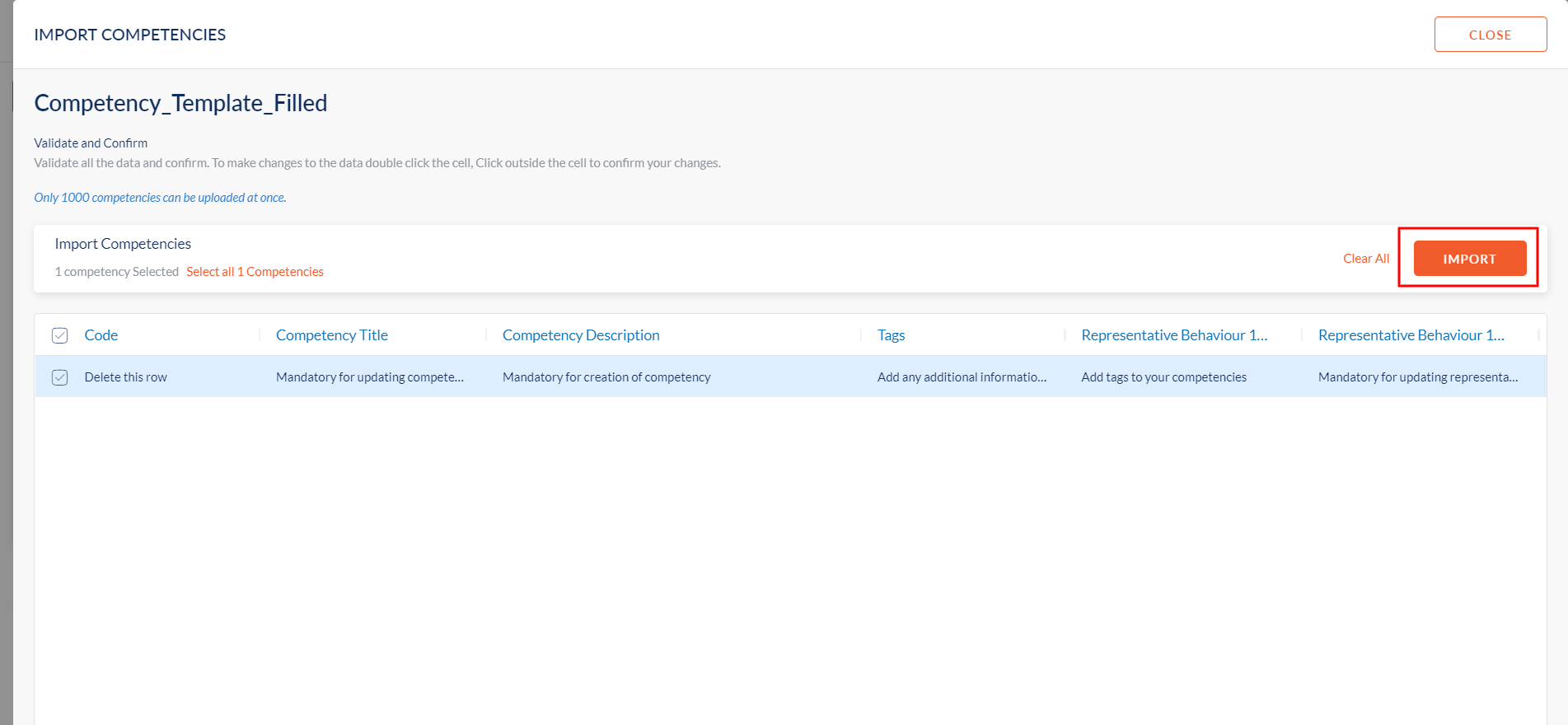
Task: Uncheck the Delete this row checkbox
Action: coord(60,377)
